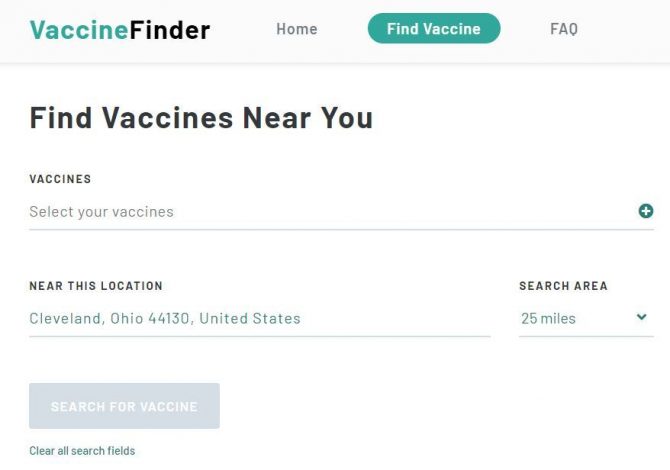Click the chevron arrow beside 25 miles

click(x=641, y=317)
